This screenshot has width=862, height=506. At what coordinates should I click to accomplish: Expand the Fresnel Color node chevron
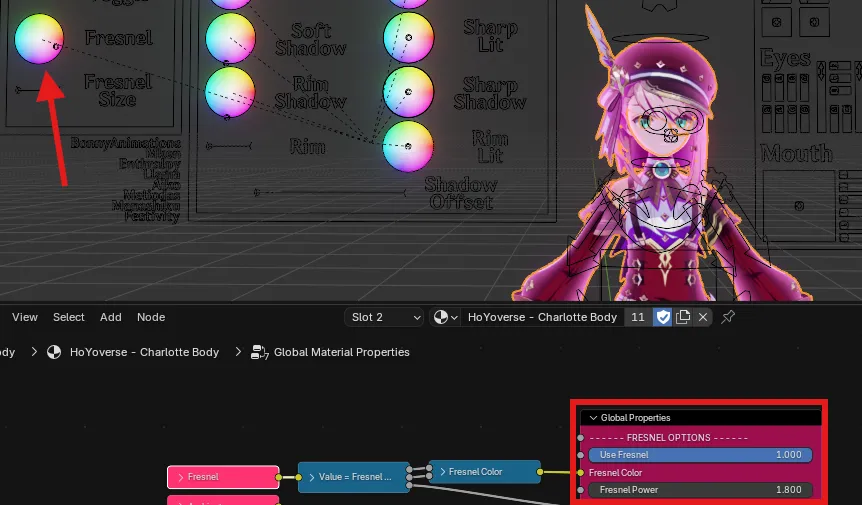click(443, 472)
